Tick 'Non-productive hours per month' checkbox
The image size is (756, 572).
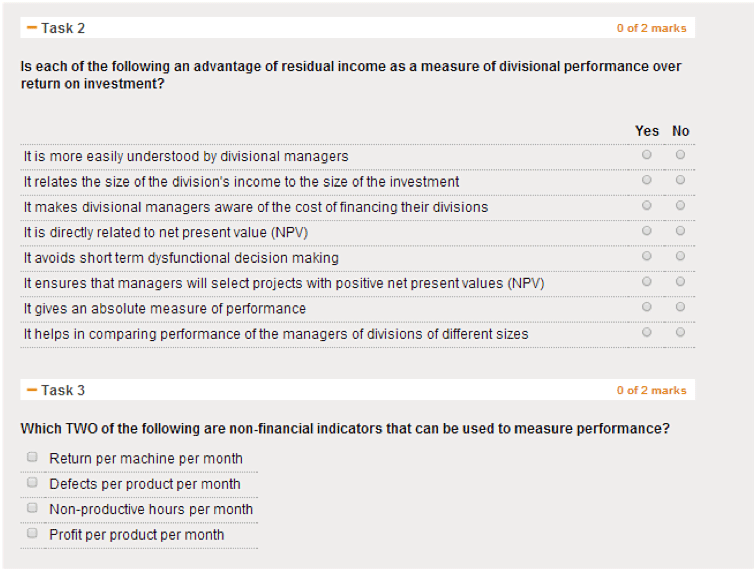tap(32, 508)
